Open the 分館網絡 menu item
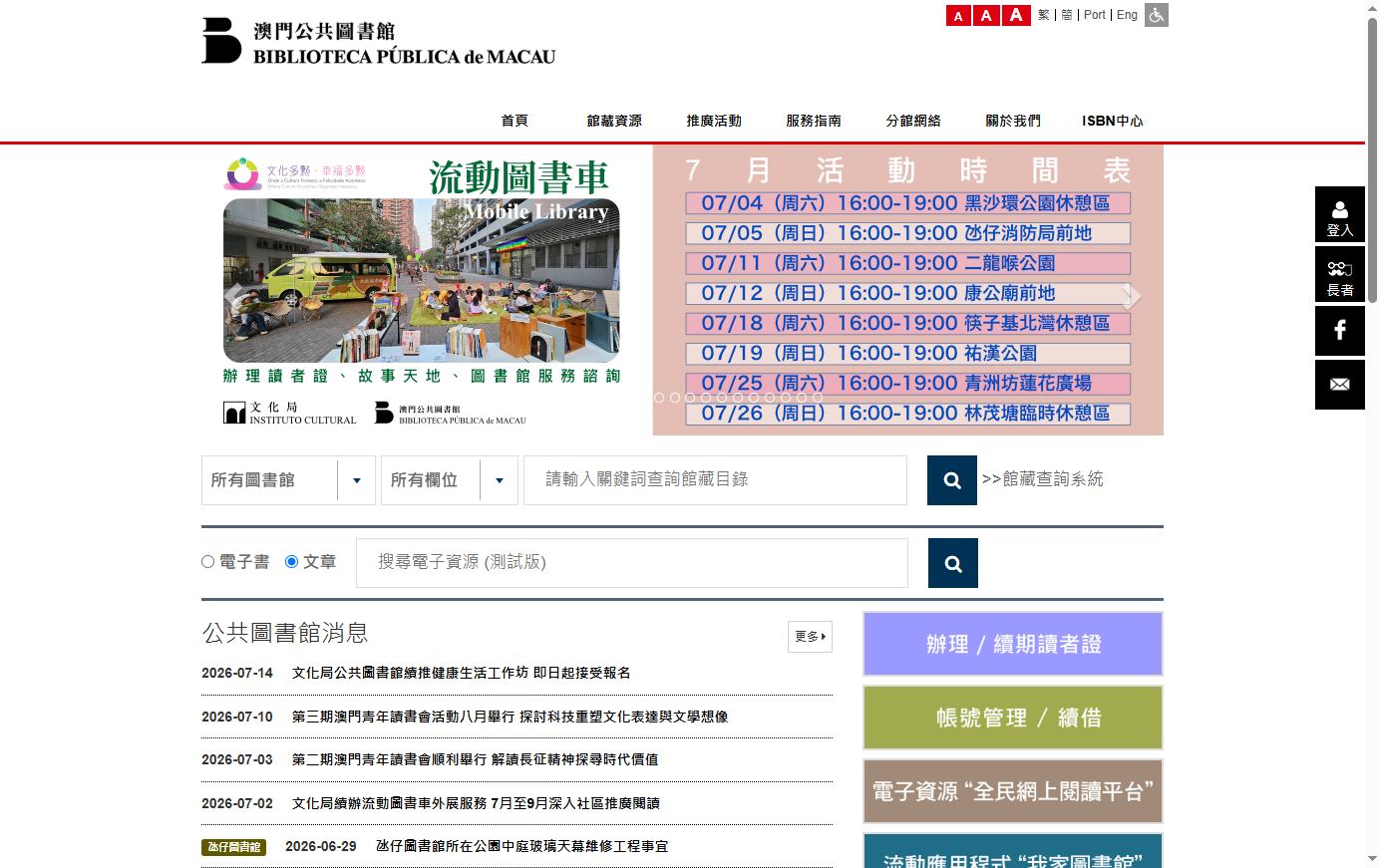Viewport: 1380px width, 868px height. point(913,121)
